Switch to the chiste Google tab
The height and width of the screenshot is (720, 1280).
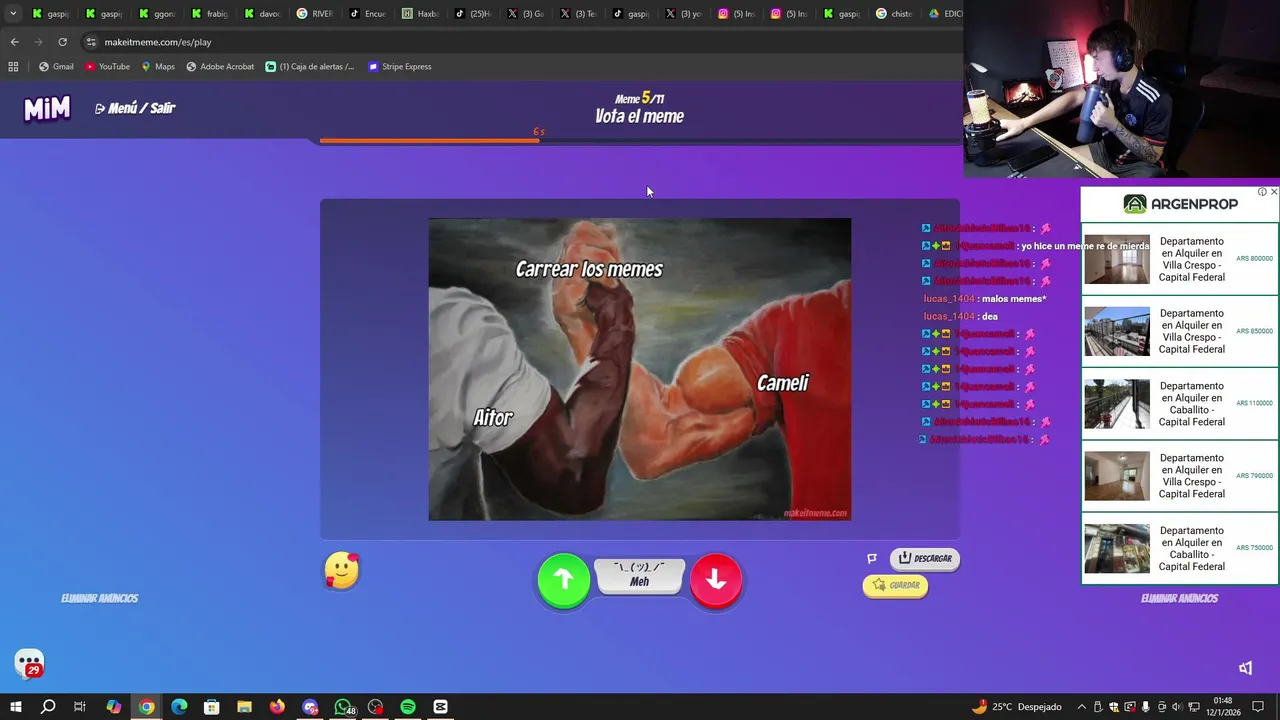[x=894, y=14]
